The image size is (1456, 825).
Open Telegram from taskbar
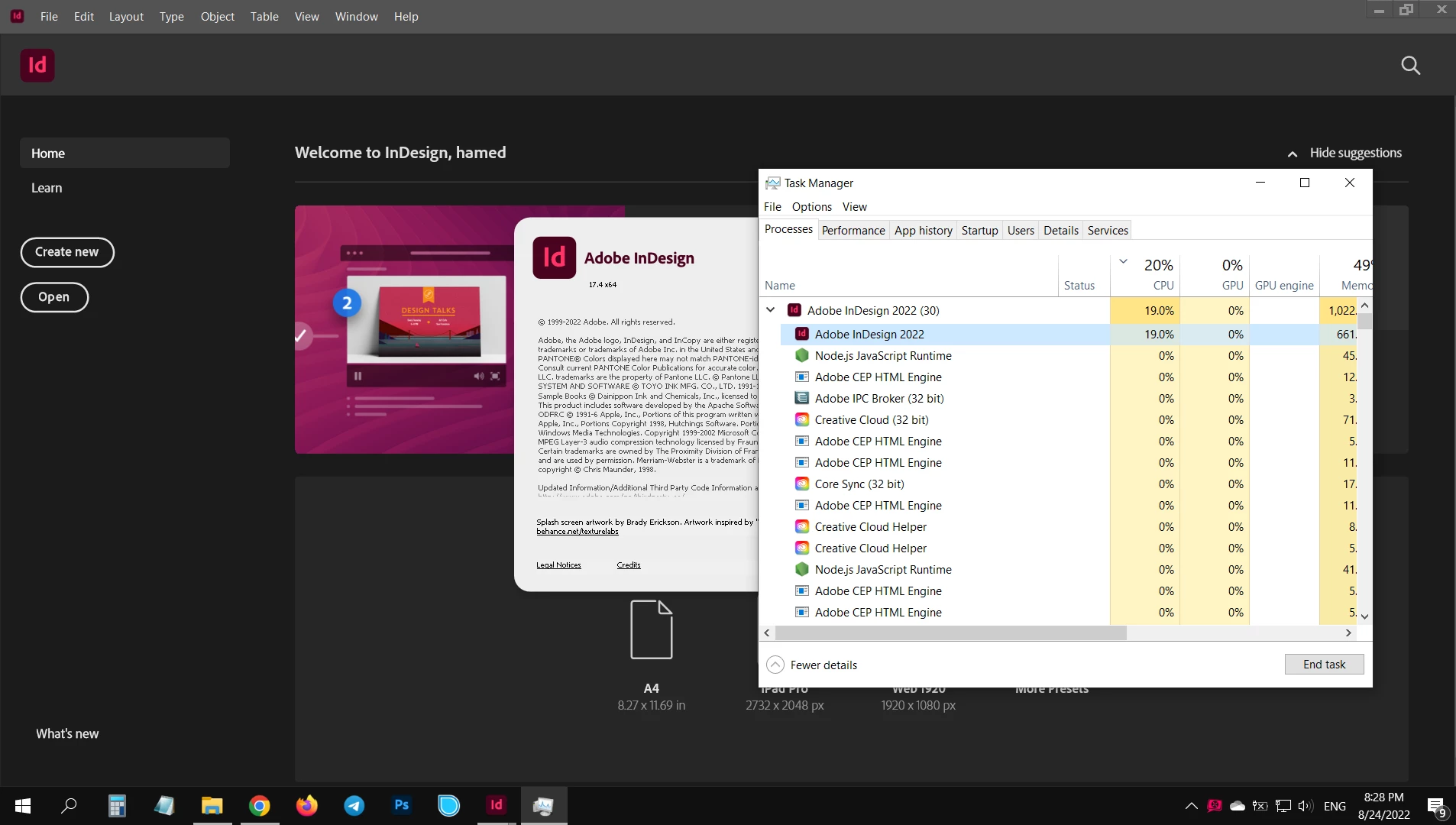[354, 806]
